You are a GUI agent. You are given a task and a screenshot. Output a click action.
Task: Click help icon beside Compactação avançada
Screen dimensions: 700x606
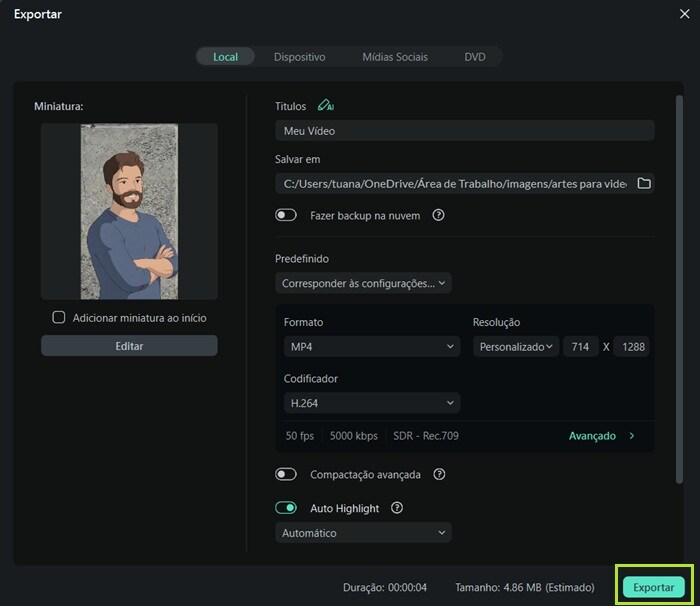[x=439, y=474]
